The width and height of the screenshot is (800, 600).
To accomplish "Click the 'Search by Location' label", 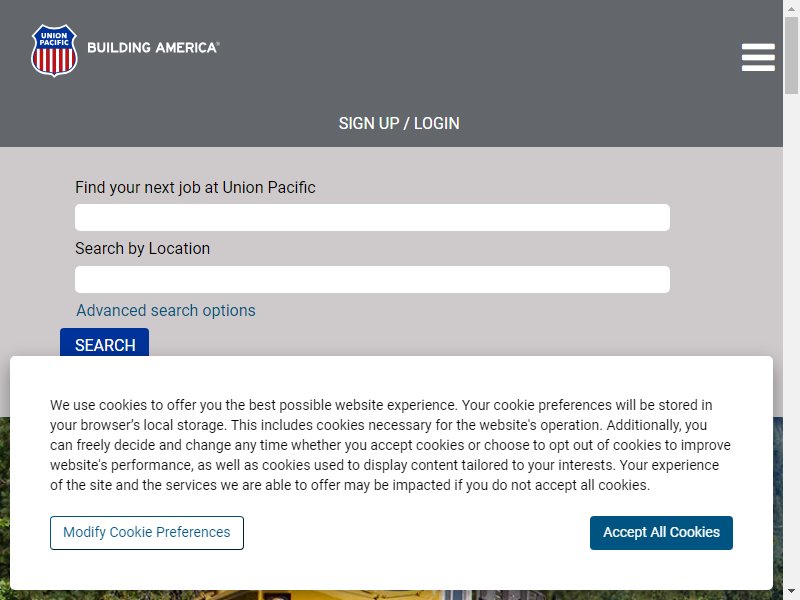I will tap(142, 248).
